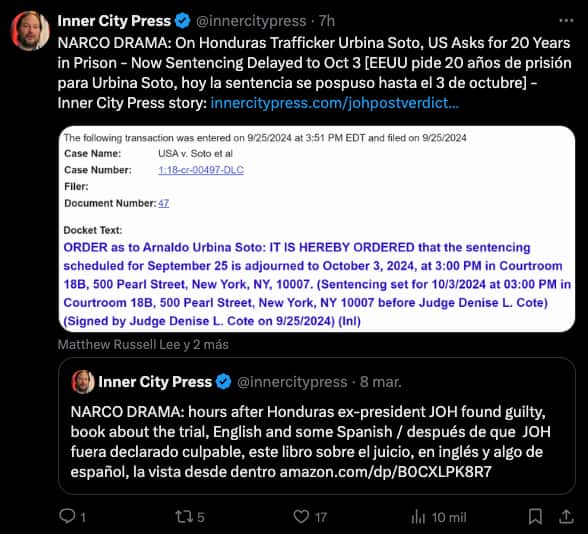The image size is (588, 534).
Task: Like the tweet with heart icon
Action: pyautogui.click(x=301, y=517)
